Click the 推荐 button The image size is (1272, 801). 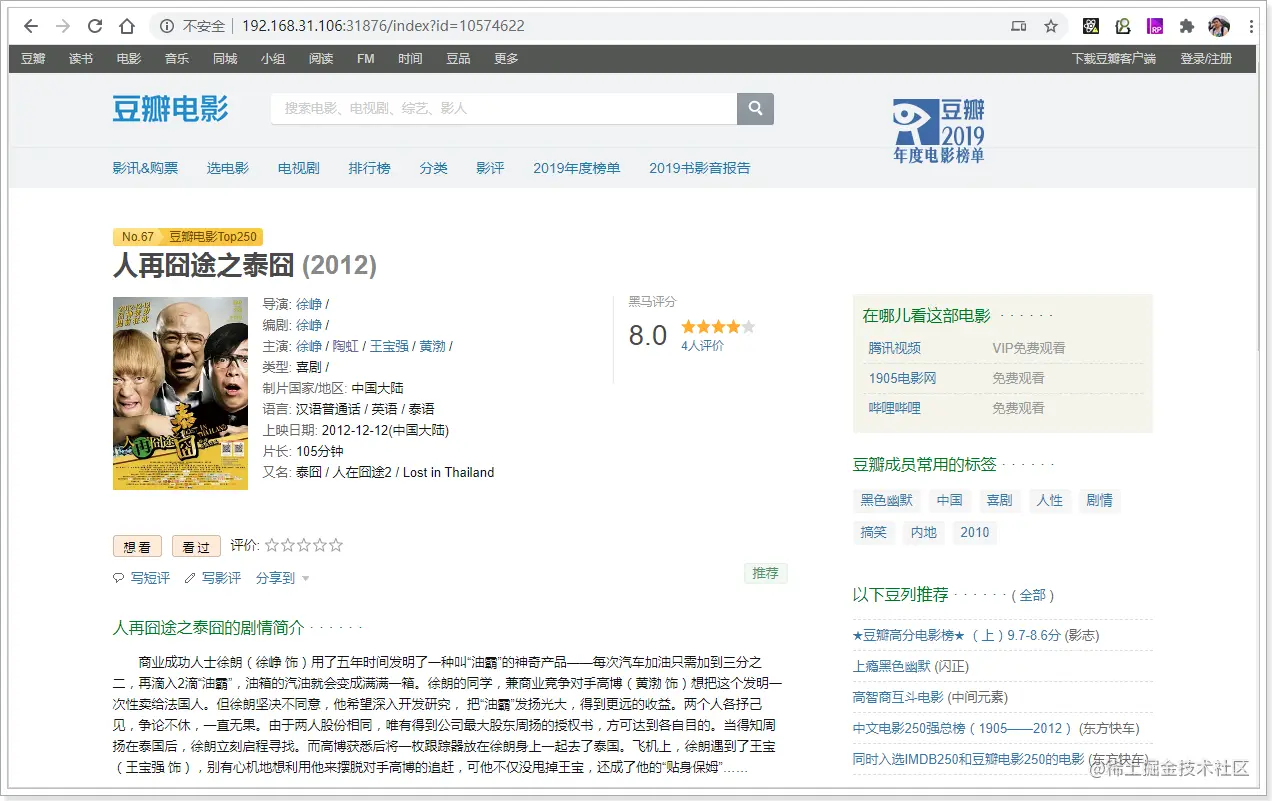[765, 573]
